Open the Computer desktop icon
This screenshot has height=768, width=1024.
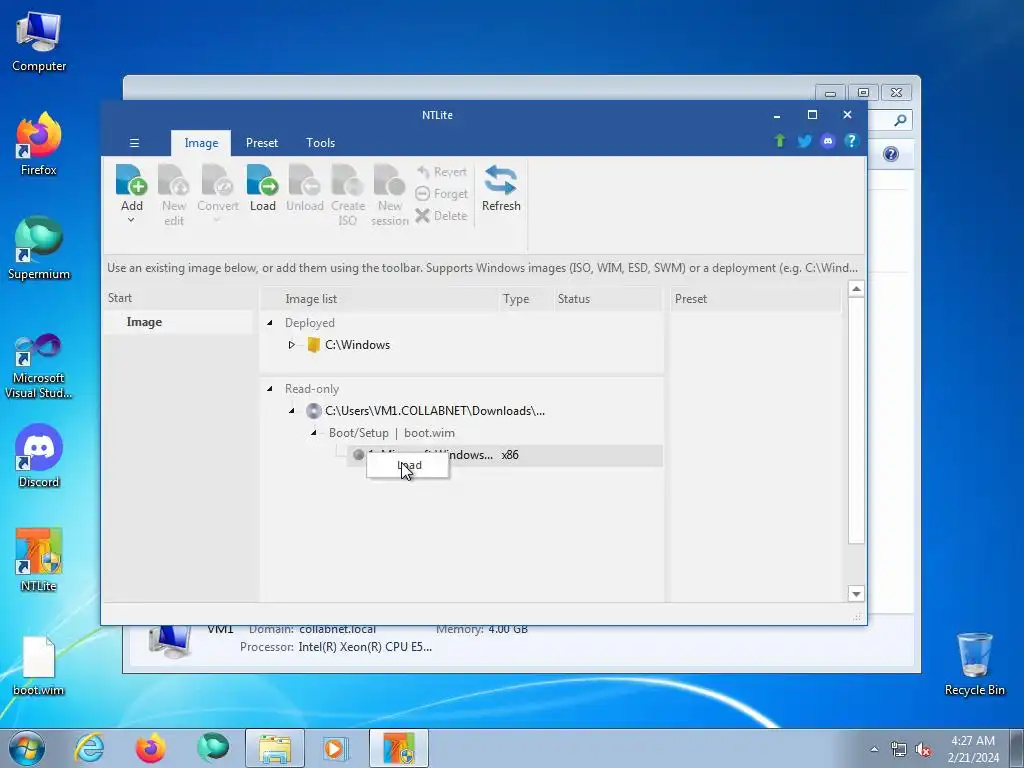(39, 42)
